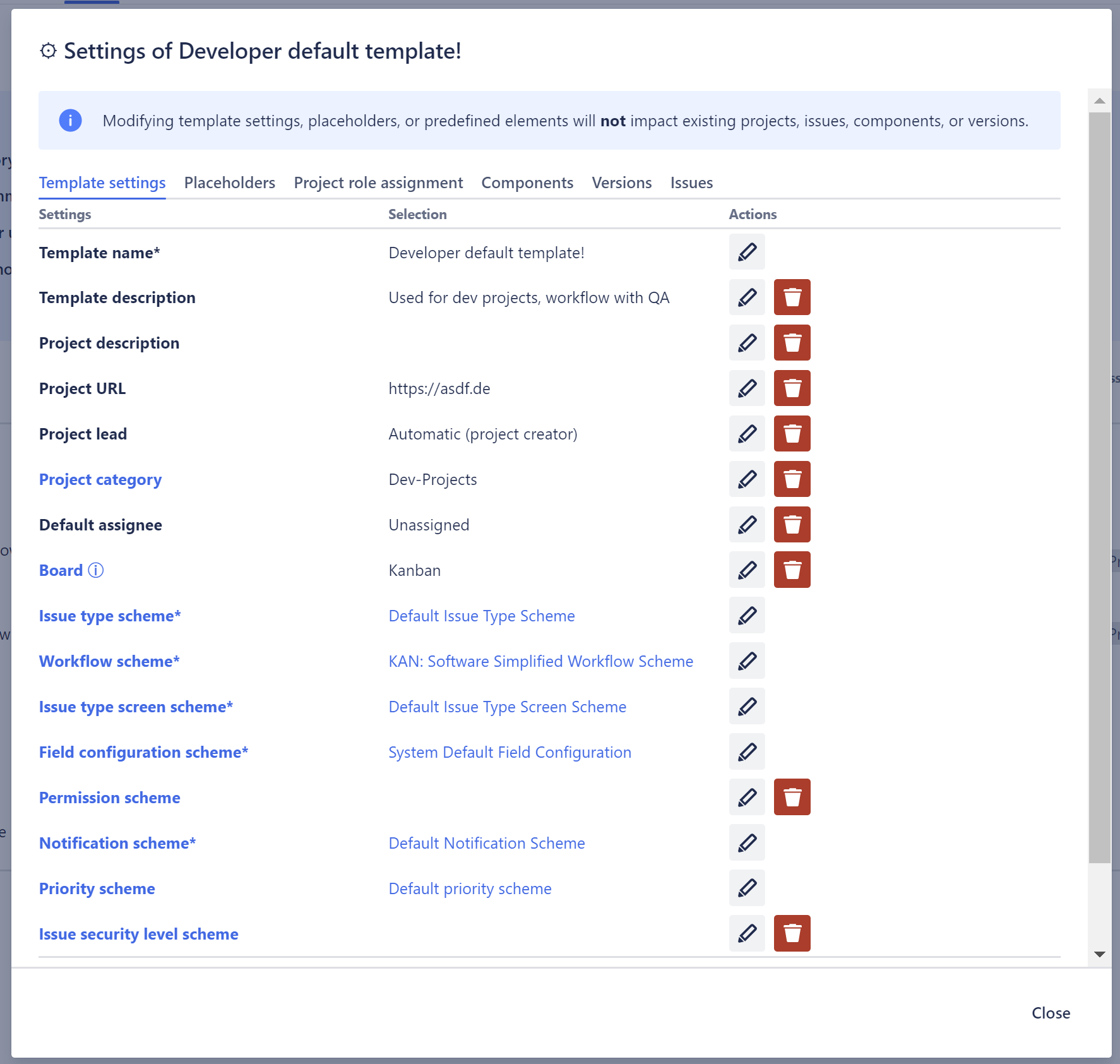Click the Project category link
This screenshot has width=1120, height=1064.
[x=100, y=479]
